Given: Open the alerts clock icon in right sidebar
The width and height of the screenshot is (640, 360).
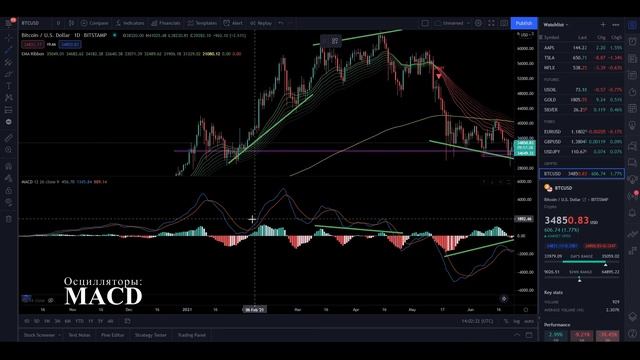Looking at the screenshot, I should [632, 42].
